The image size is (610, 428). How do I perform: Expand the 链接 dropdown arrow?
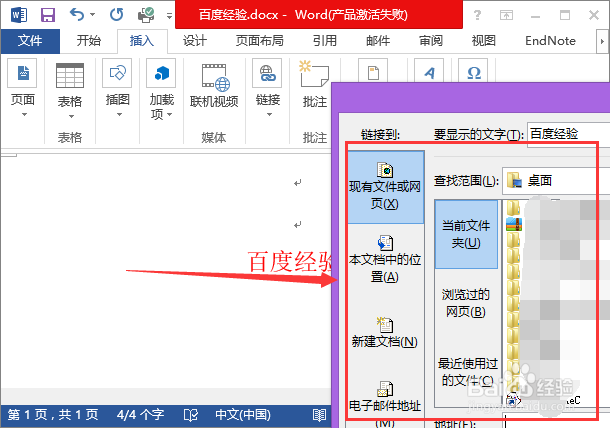pyautogui.click(x=269, y=114)
